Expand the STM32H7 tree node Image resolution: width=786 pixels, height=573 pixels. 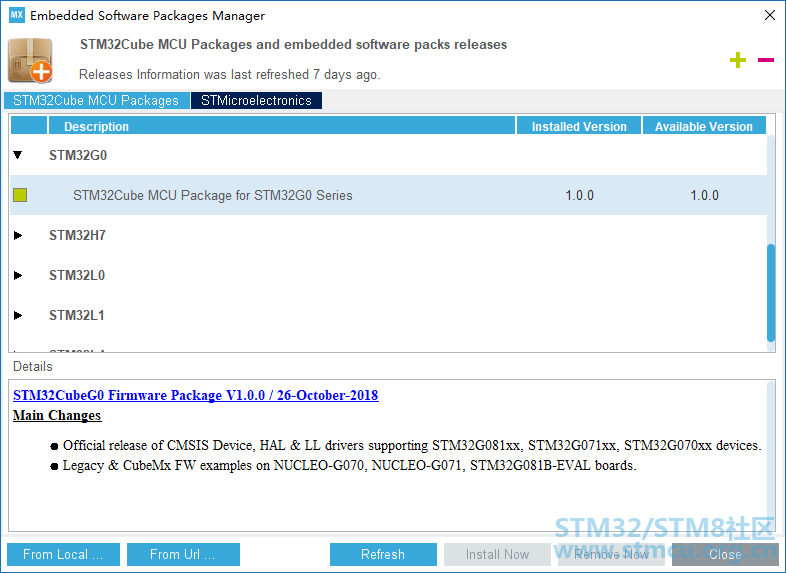click(18, 235)
